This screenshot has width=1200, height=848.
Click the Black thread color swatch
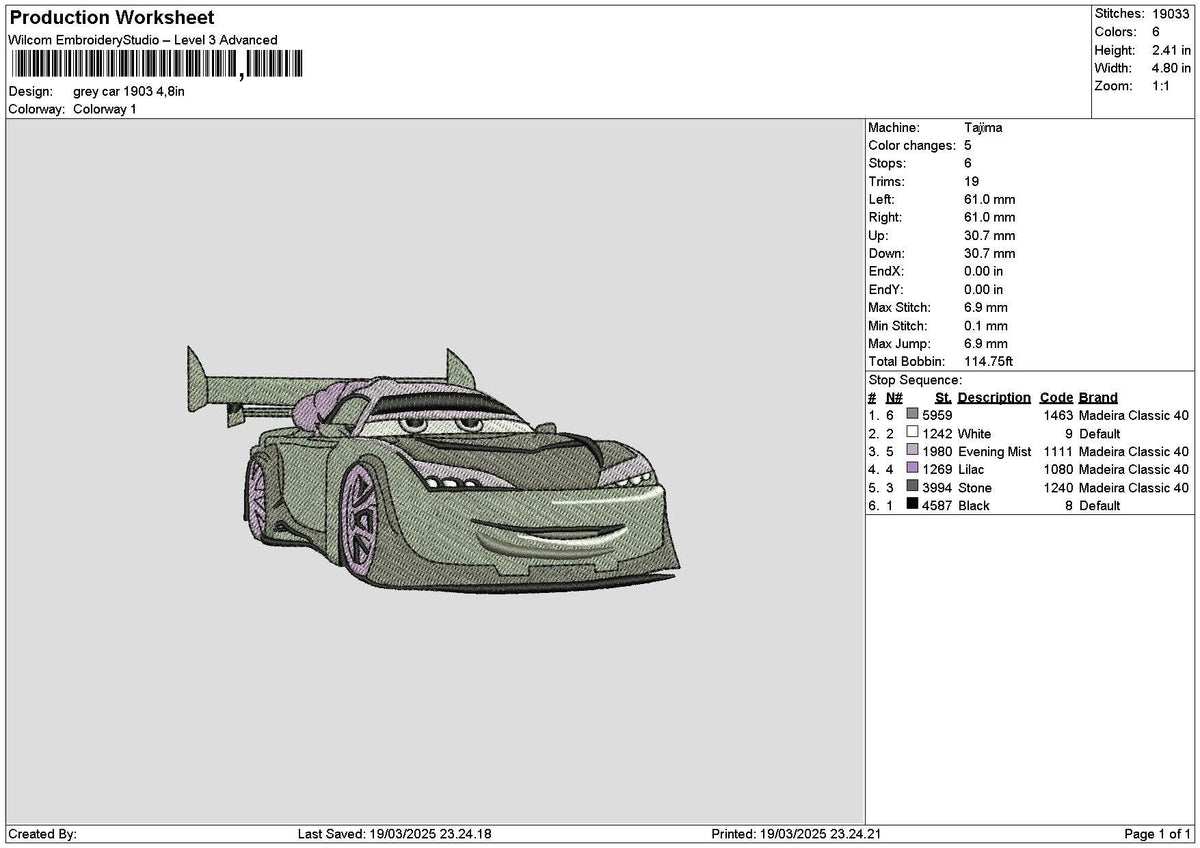(912, 505)
